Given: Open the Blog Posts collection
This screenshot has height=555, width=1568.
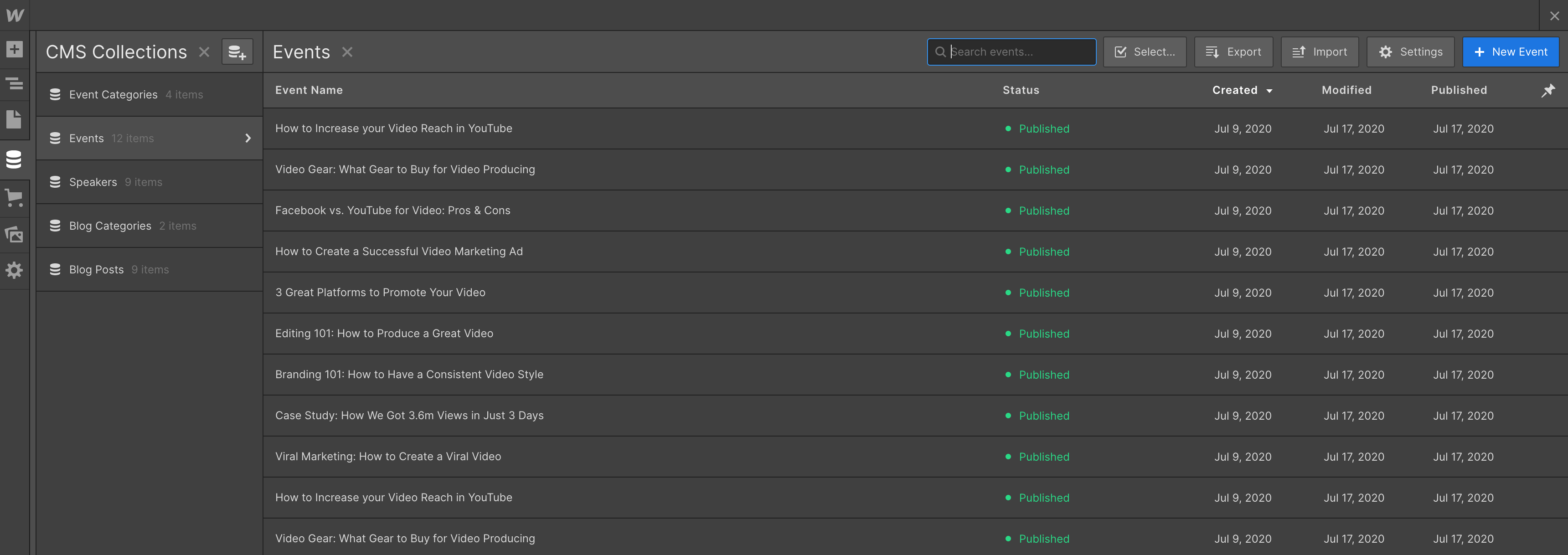Looking at the screenshot, I should click(x=96, y=269).
